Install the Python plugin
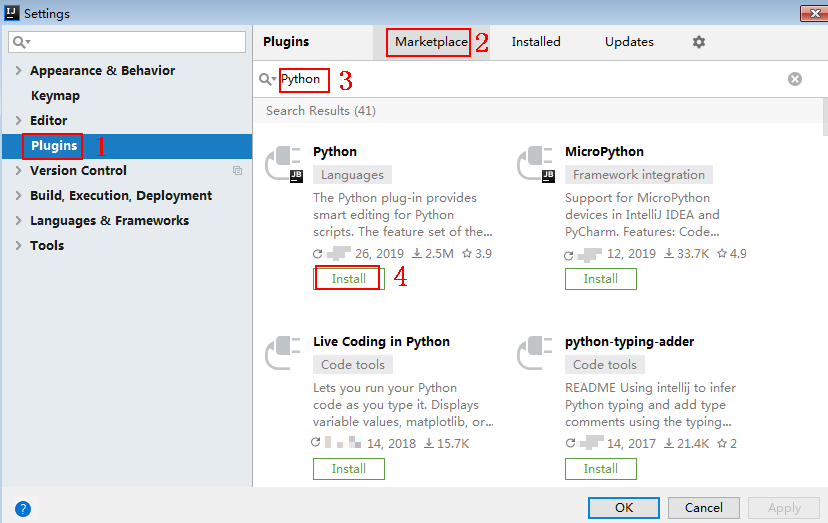 [349, 278]
